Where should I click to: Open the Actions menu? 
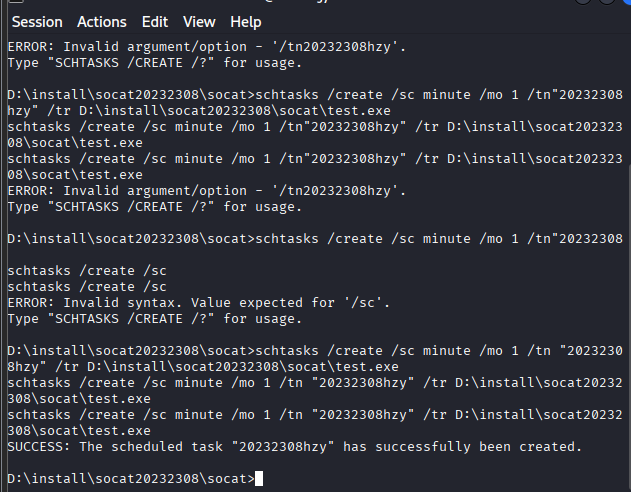(102, 21)
